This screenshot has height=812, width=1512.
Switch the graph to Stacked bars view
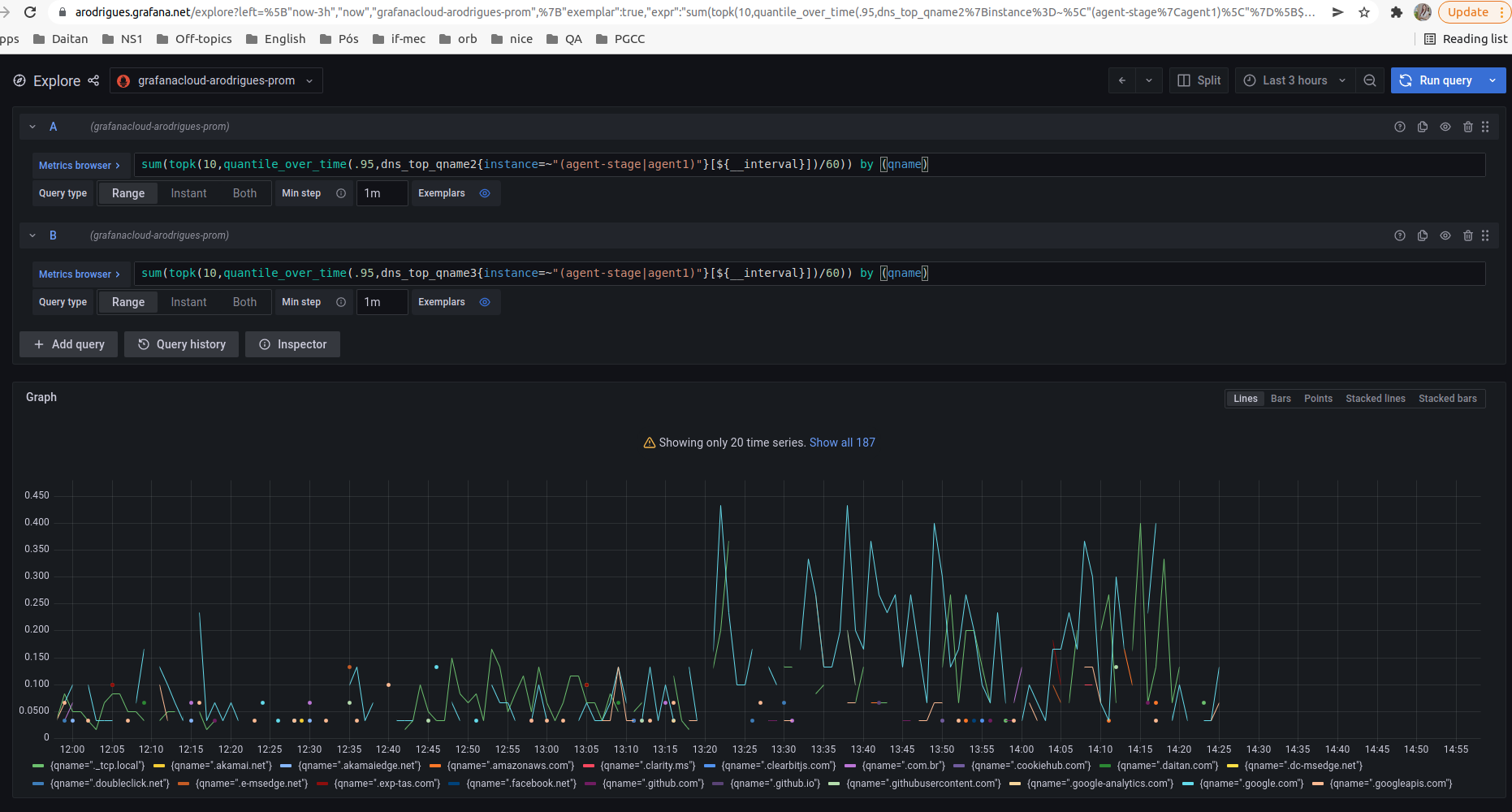coord(1448,398)
